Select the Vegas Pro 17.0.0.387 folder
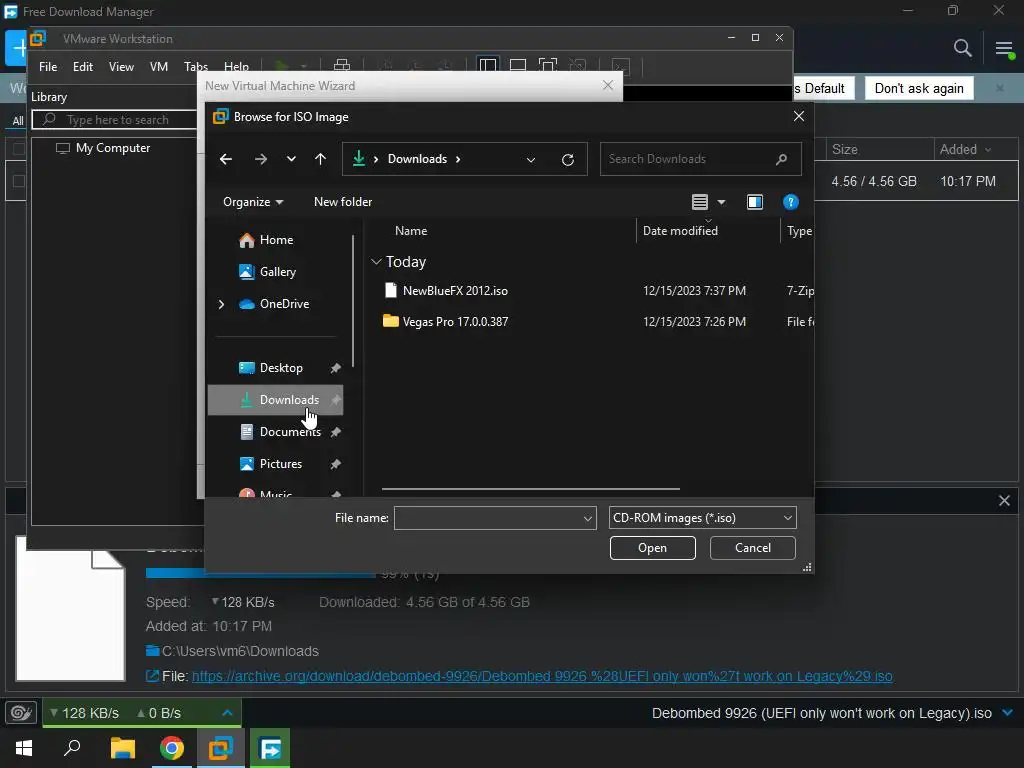 (455, 321)
